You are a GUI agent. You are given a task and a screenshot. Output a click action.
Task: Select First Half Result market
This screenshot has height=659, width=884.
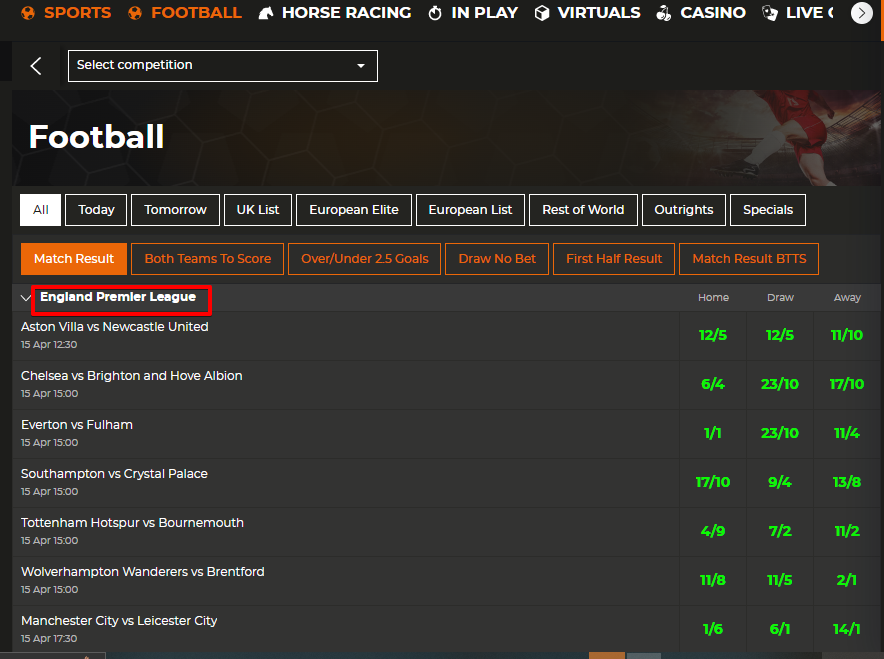(614, 259)
